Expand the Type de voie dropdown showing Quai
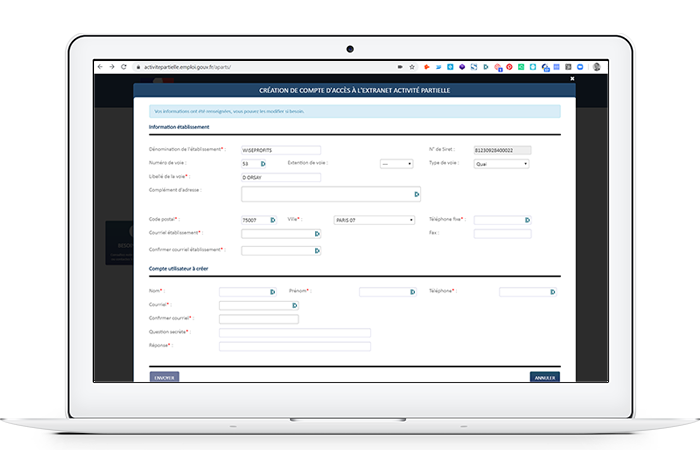The height and width of the screenshot is (470, 700). (501, 164)
